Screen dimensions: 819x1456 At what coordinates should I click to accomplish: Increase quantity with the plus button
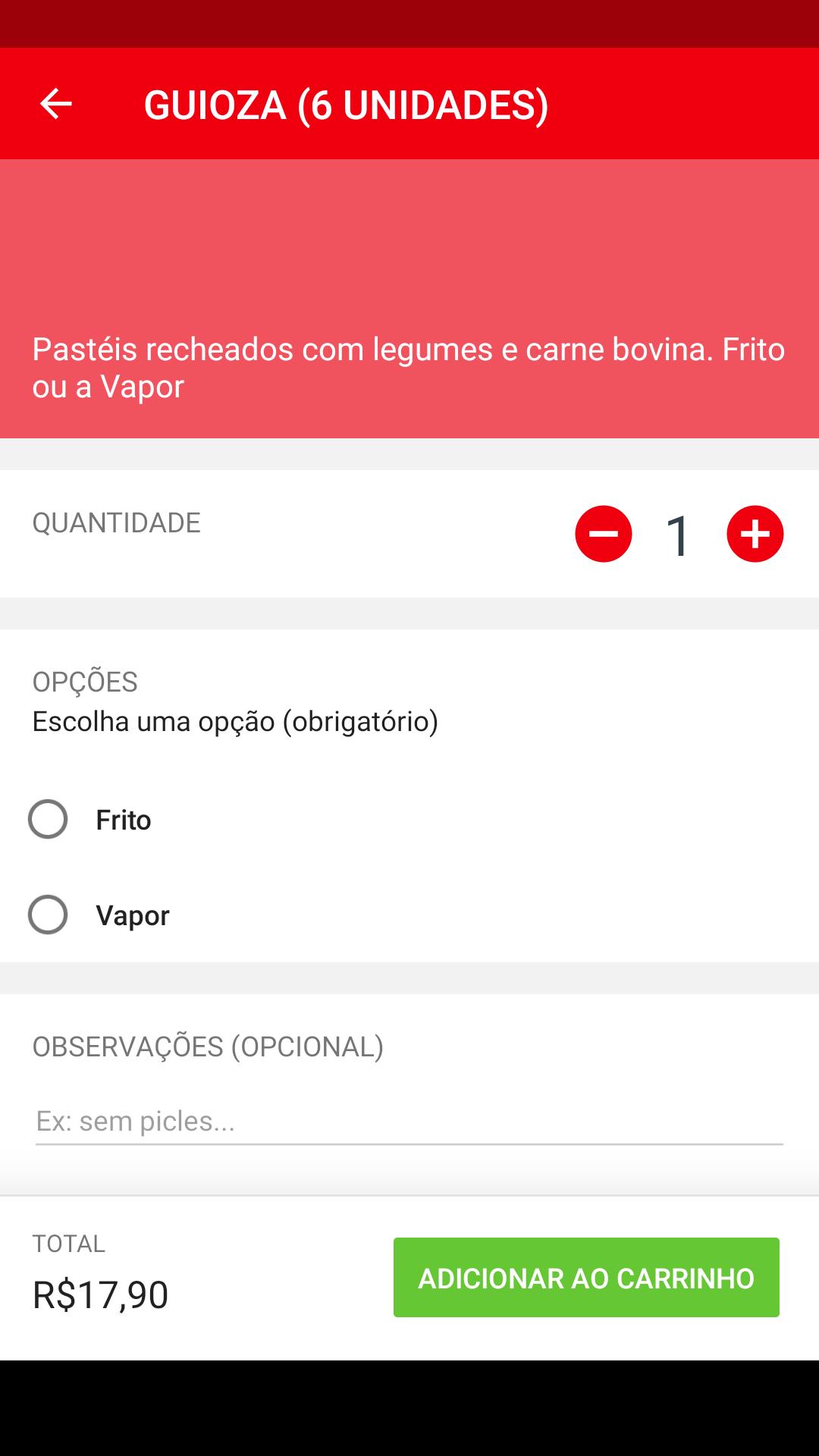tap(755, 534)
